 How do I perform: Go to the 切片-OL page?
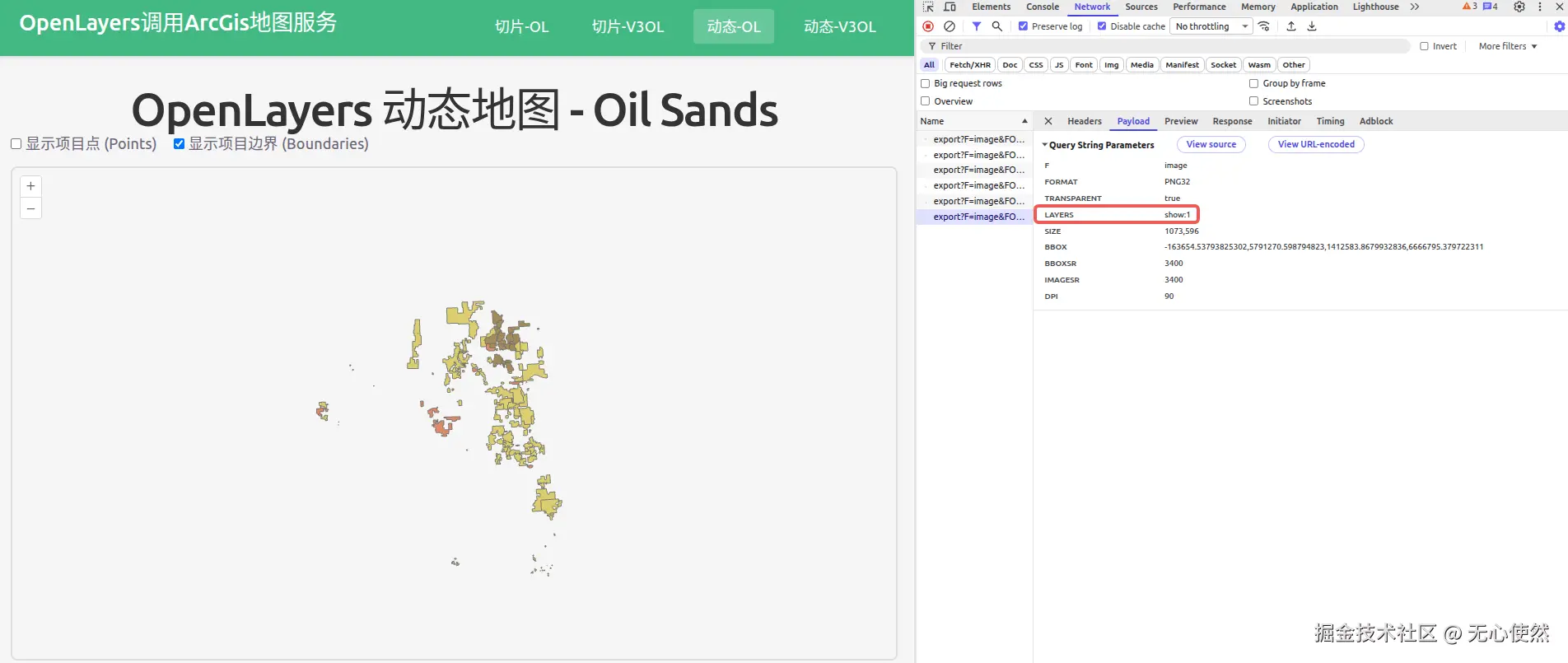[x=521, y=26]
